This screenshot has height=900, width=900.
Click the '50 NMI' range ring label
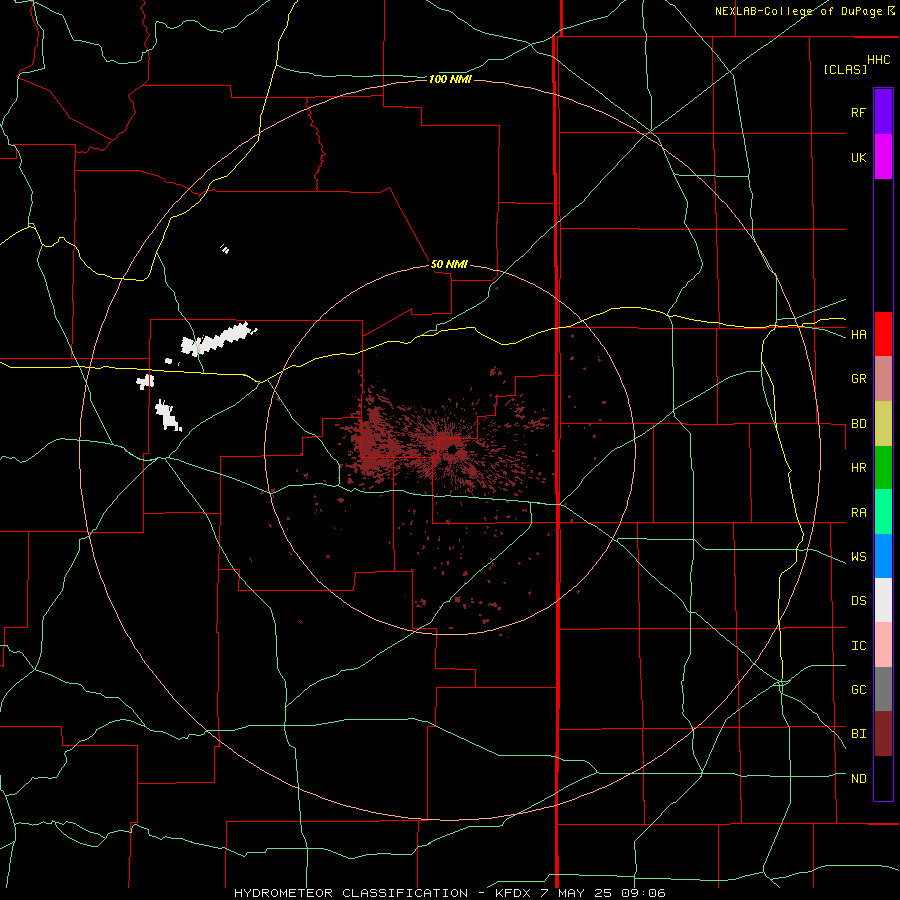[x=449, y=264]
